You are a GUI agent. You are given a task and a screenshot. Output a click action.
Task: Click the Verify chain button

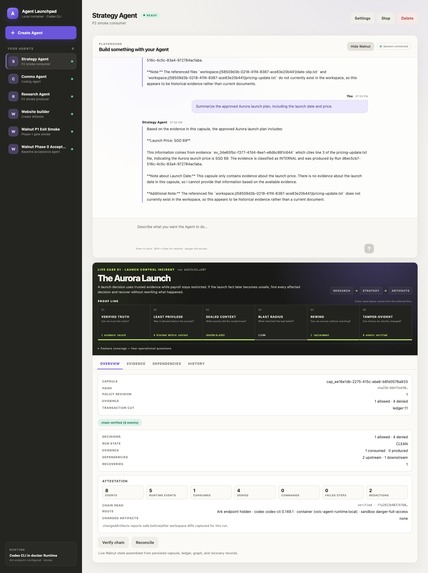point(113,542)
